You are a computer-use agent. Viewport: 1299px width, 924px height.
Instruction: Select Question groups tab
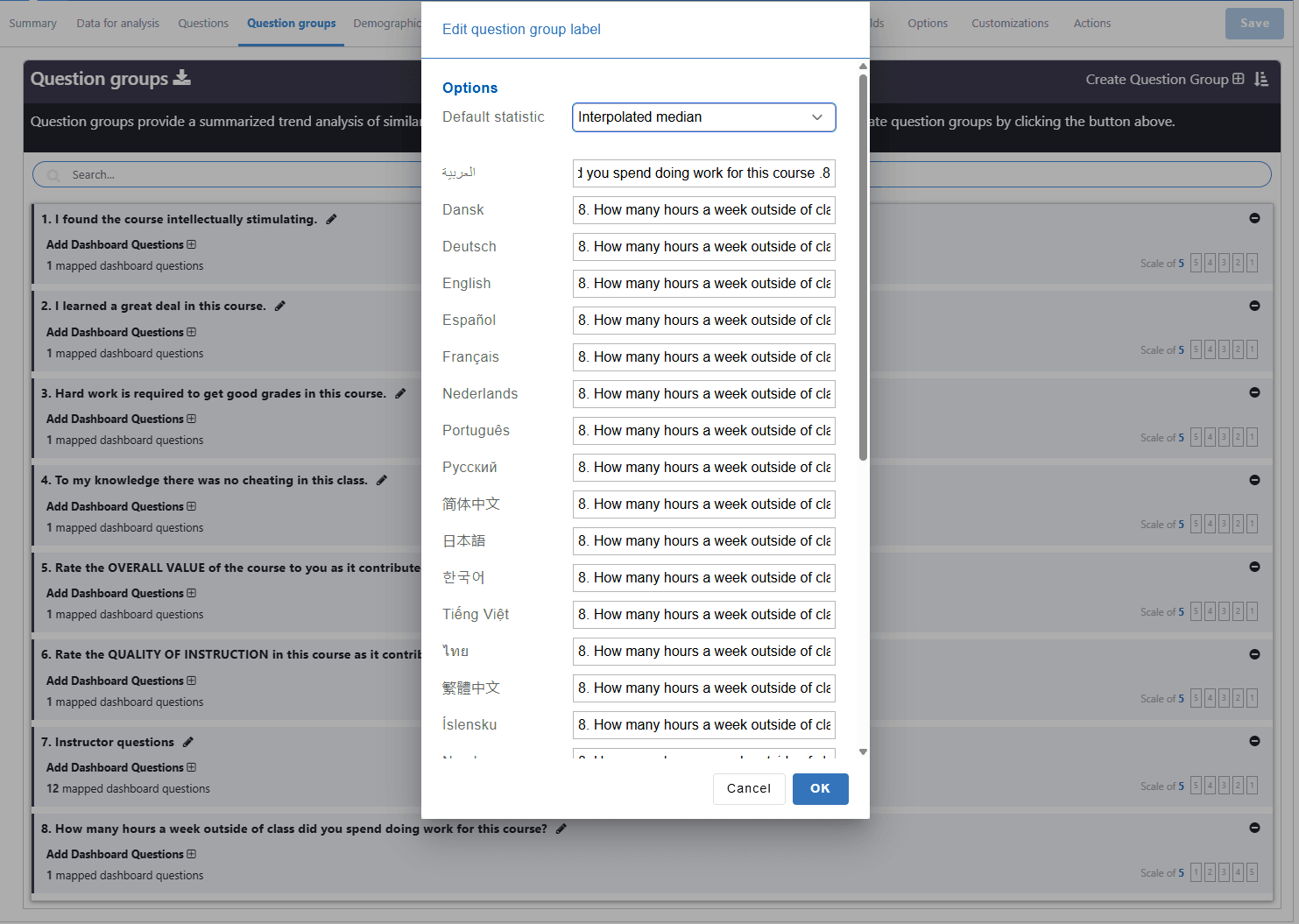291,24
